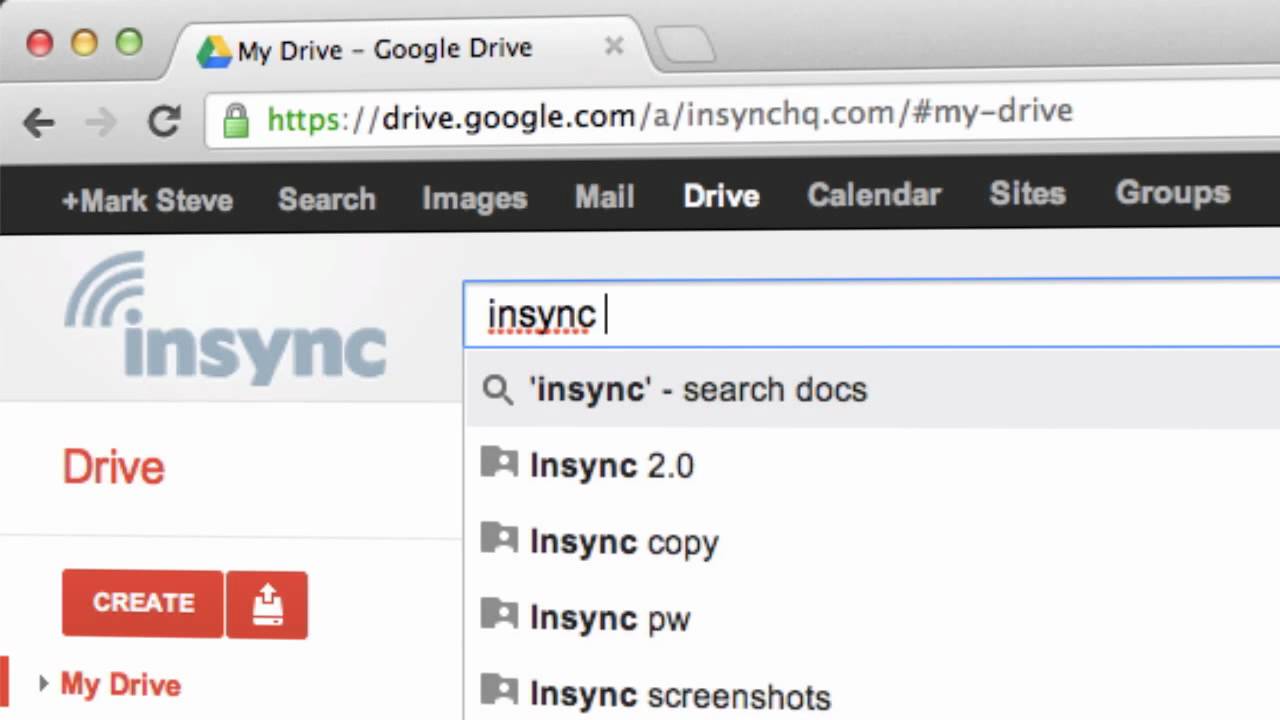Choose Insync screenshots suggestion
Image resolution: width=1280 pixels, height=720 pixels.
pos(680,695)
